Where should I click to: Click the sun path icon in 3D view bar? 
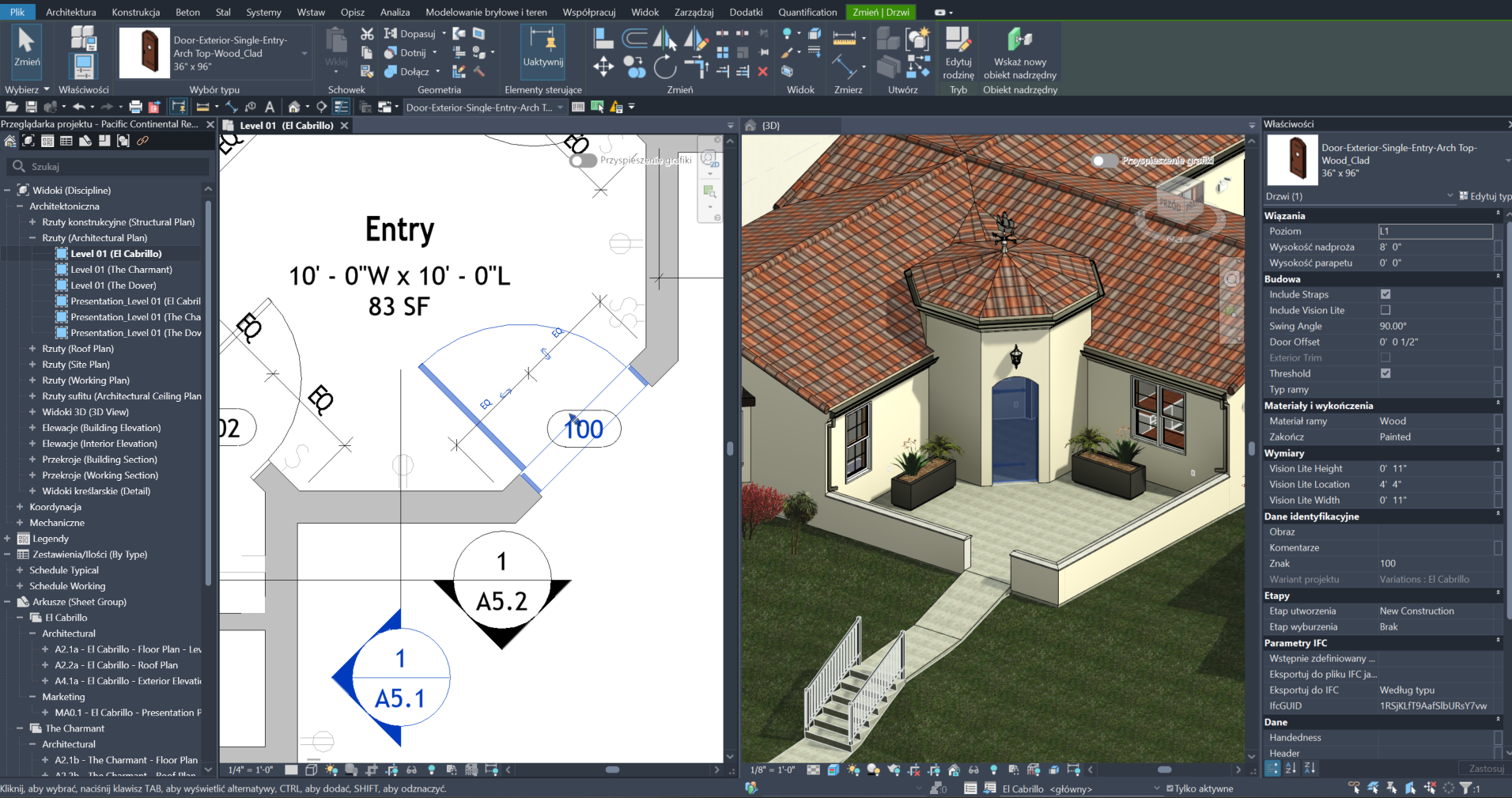853,770
